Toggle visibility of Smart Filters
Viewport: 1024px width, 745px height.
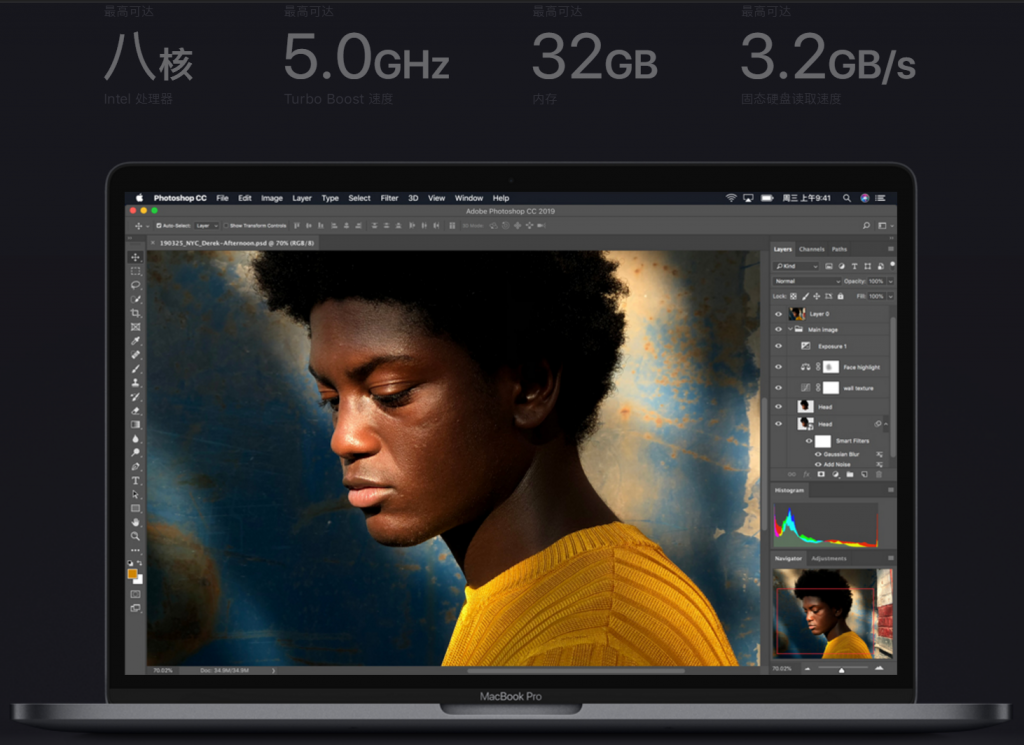[x=808, y=441]
